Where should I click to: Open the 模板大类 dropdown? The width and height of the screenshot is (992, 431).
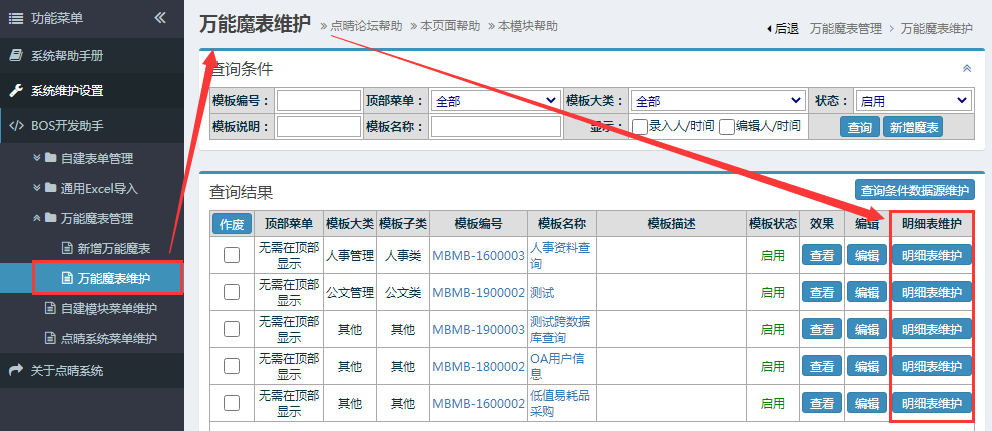718,101
